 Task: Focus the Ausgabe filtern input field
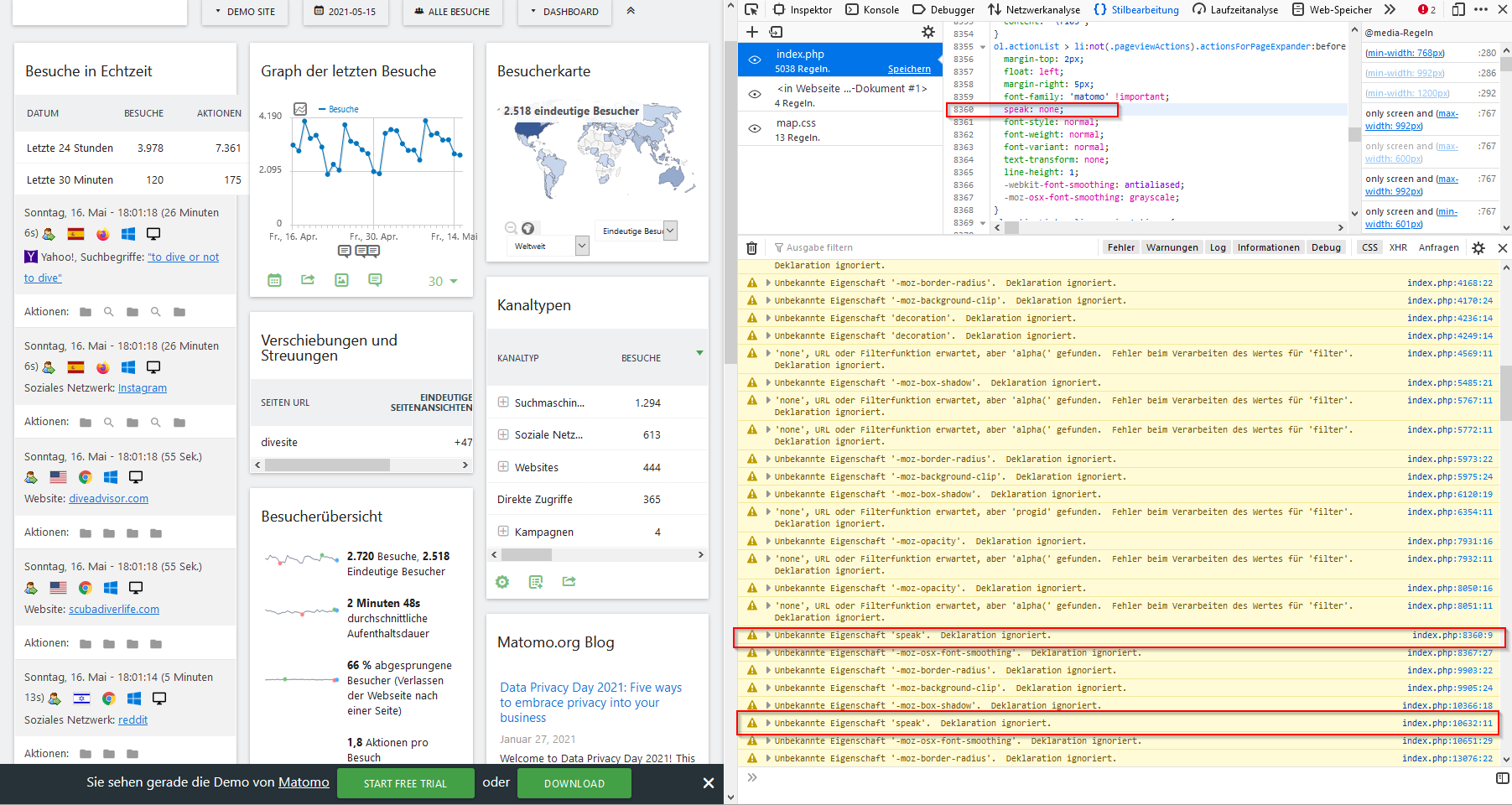click(x=931, y=247)
